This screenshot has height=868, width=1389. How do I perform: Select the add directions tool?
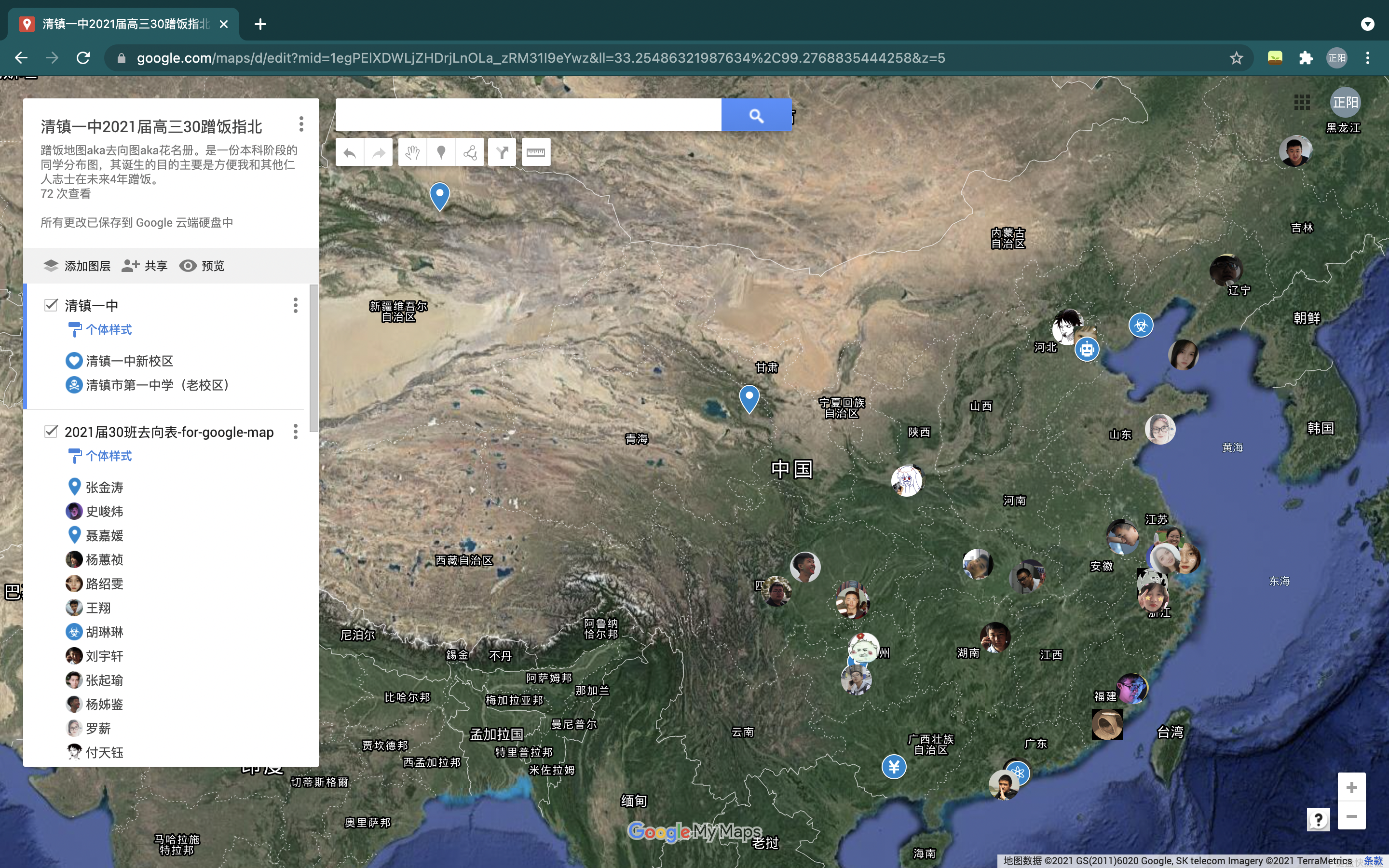pos(502,153)
